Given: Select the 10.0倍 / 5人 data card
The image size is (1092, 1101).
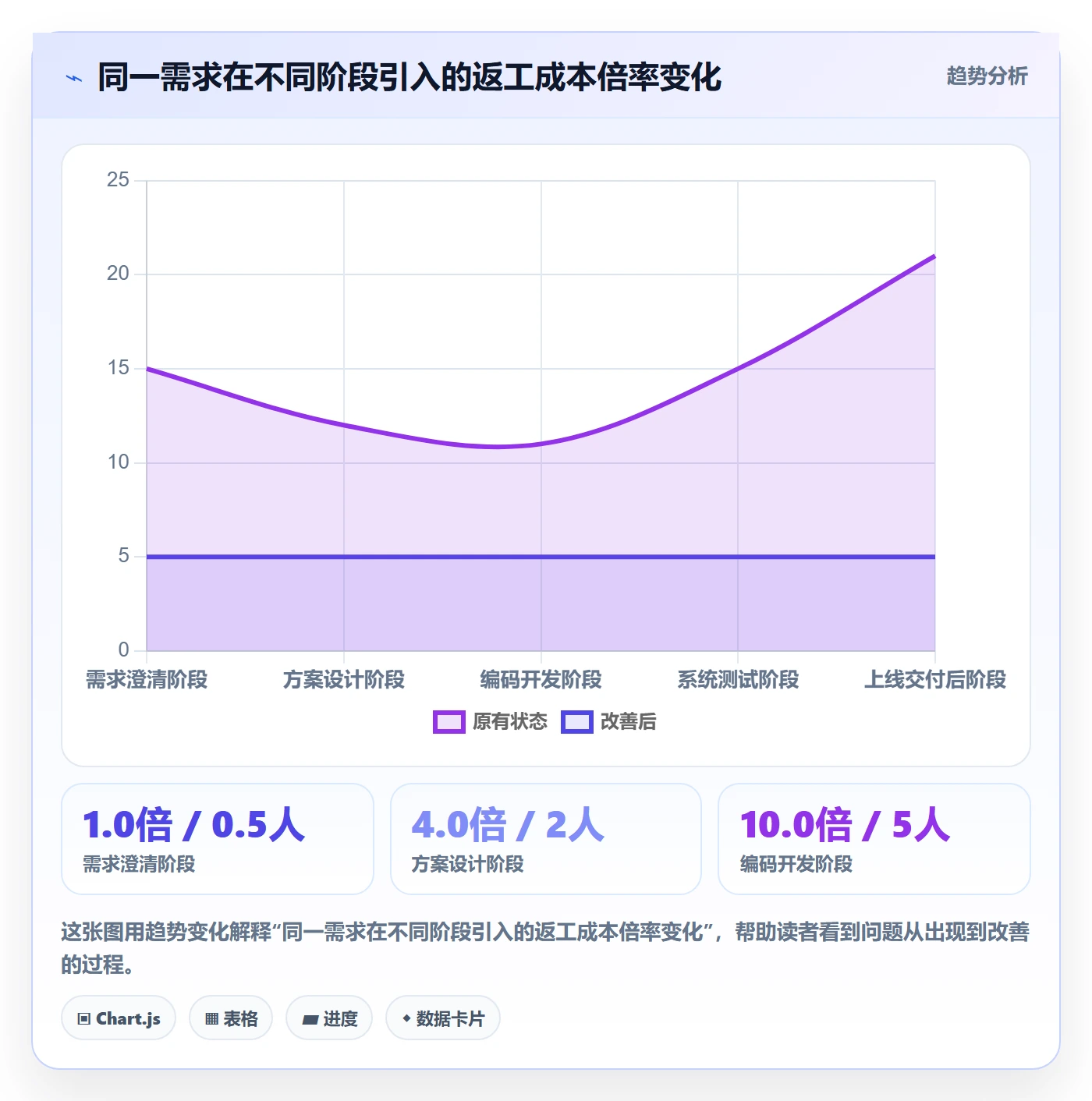Looking at the screenshot, I should coord(874,839).
